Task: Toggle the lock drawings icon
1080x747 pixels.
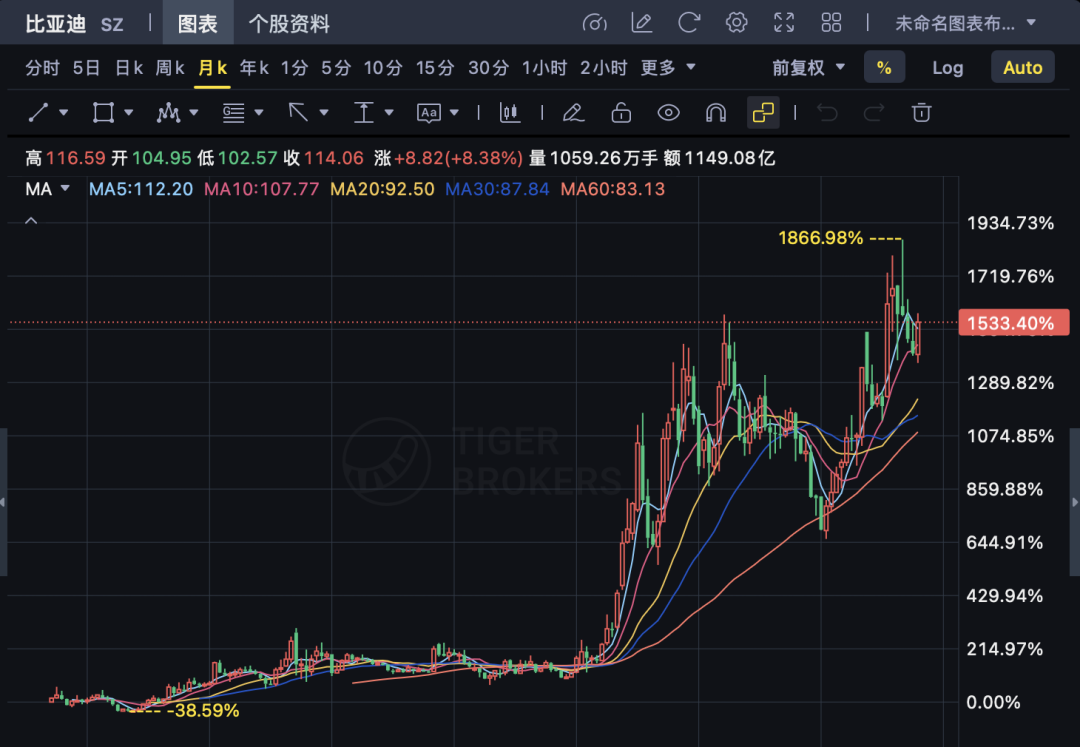Action: pos(621,112)
